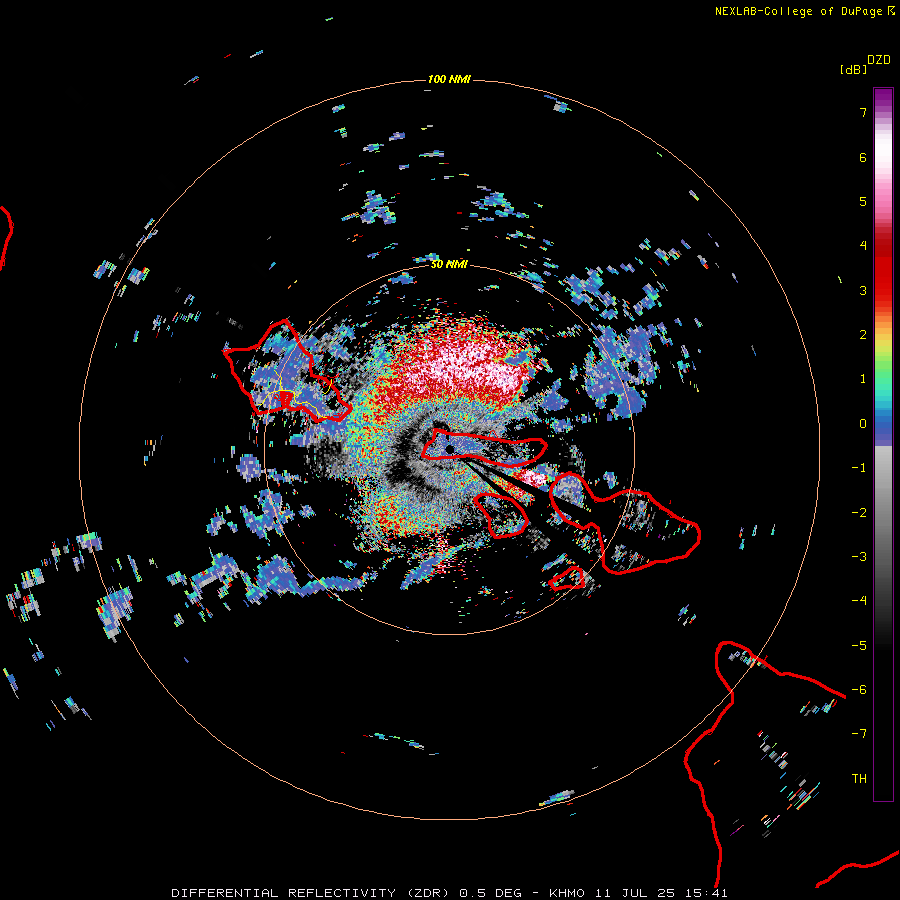Click the -7 value on the color scale
This screenshot has width=900, height=900.
pos(859,734)
